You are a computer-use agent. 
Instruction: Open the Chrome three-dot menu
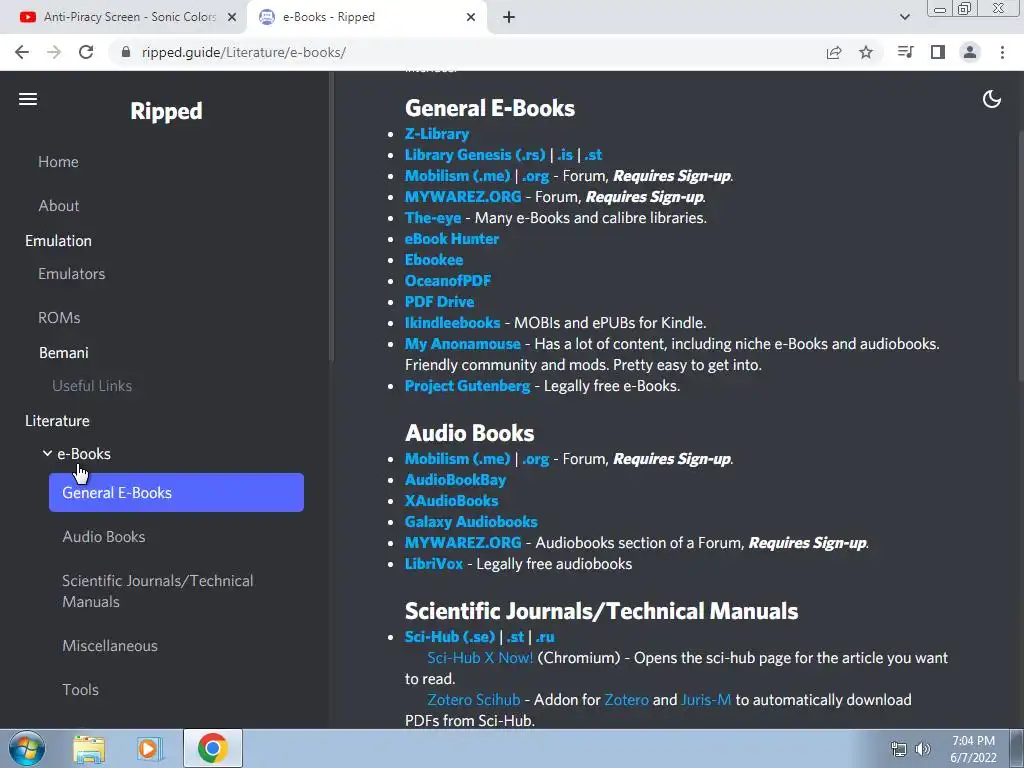click(x=1002, y=52)
